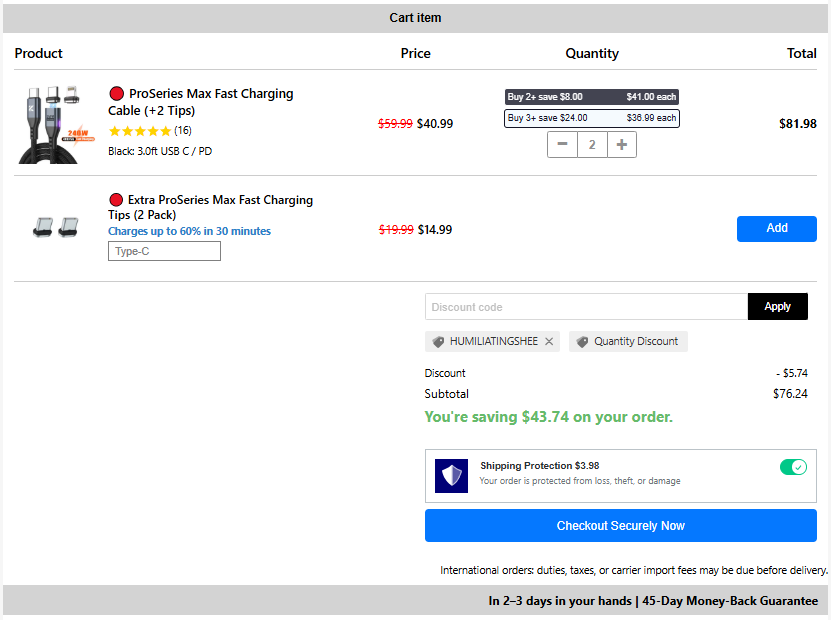
Task: Click Charges up to 60% in 30 minutes
Action: (x=189, y=231)
